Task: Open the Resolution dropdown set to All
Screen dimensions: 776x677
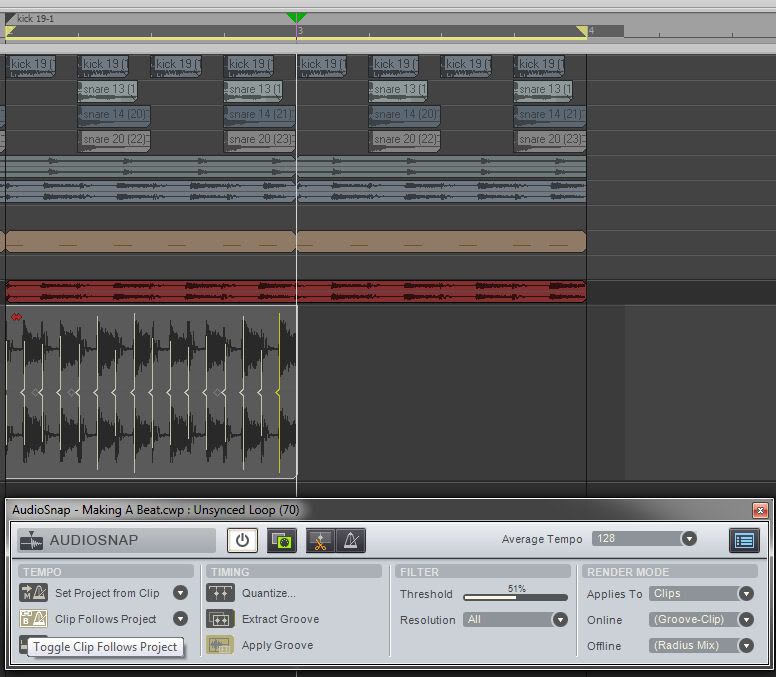Action: pyautogui.click(x=560, y=620)
